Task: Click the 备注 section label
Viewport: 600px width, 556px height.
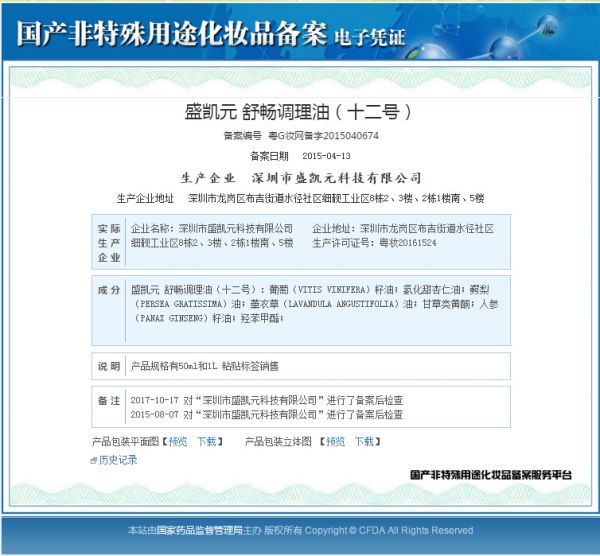Action: [109, 401]
